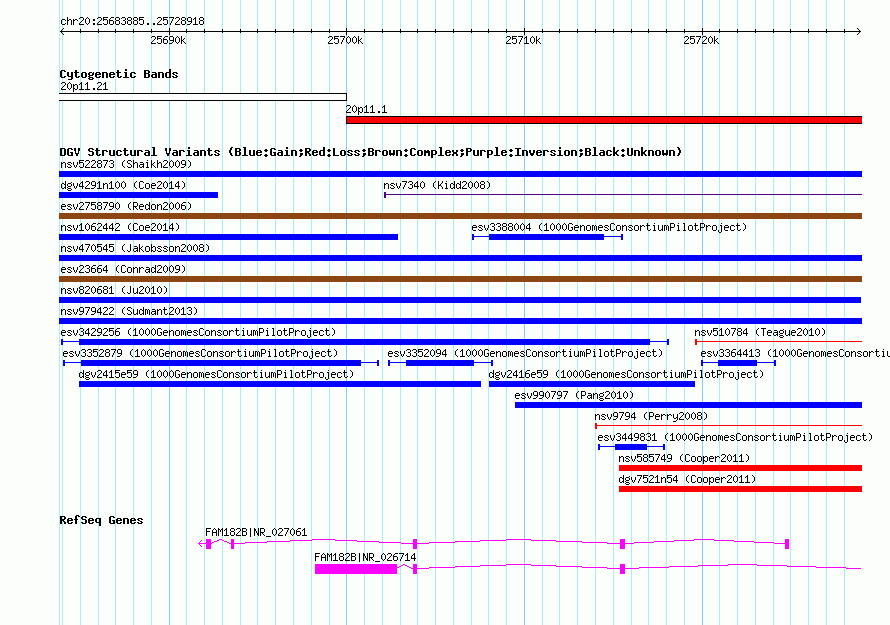Open variant nsv7340 (Kidd2008)

coord(437,185)
